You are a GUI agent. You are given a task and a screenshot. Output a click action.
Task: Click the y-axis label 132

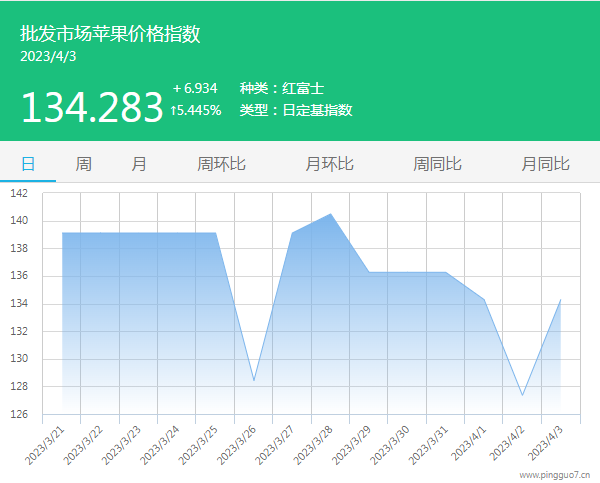tap(19, 331)
